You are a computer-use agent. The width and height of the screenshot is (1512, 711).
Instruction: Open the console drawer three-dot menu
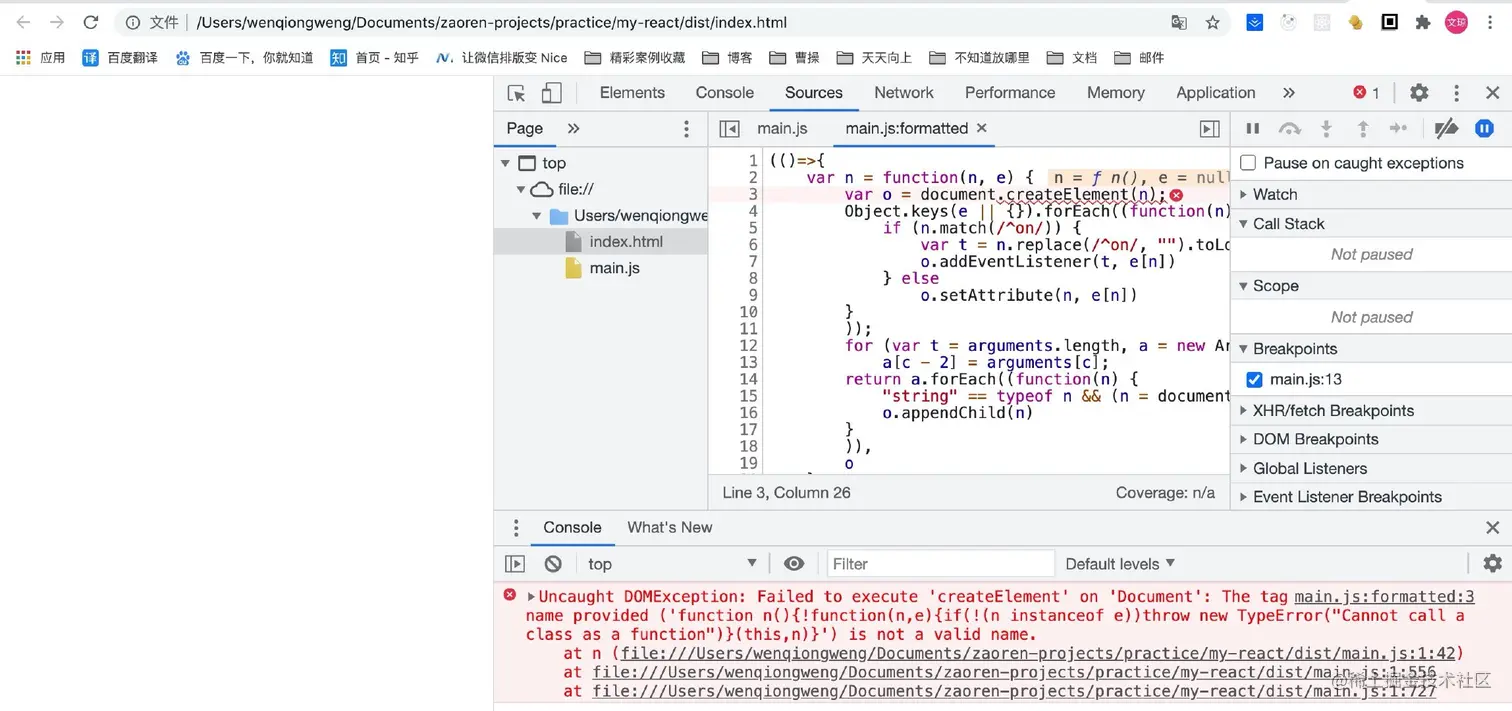[516, 528]
